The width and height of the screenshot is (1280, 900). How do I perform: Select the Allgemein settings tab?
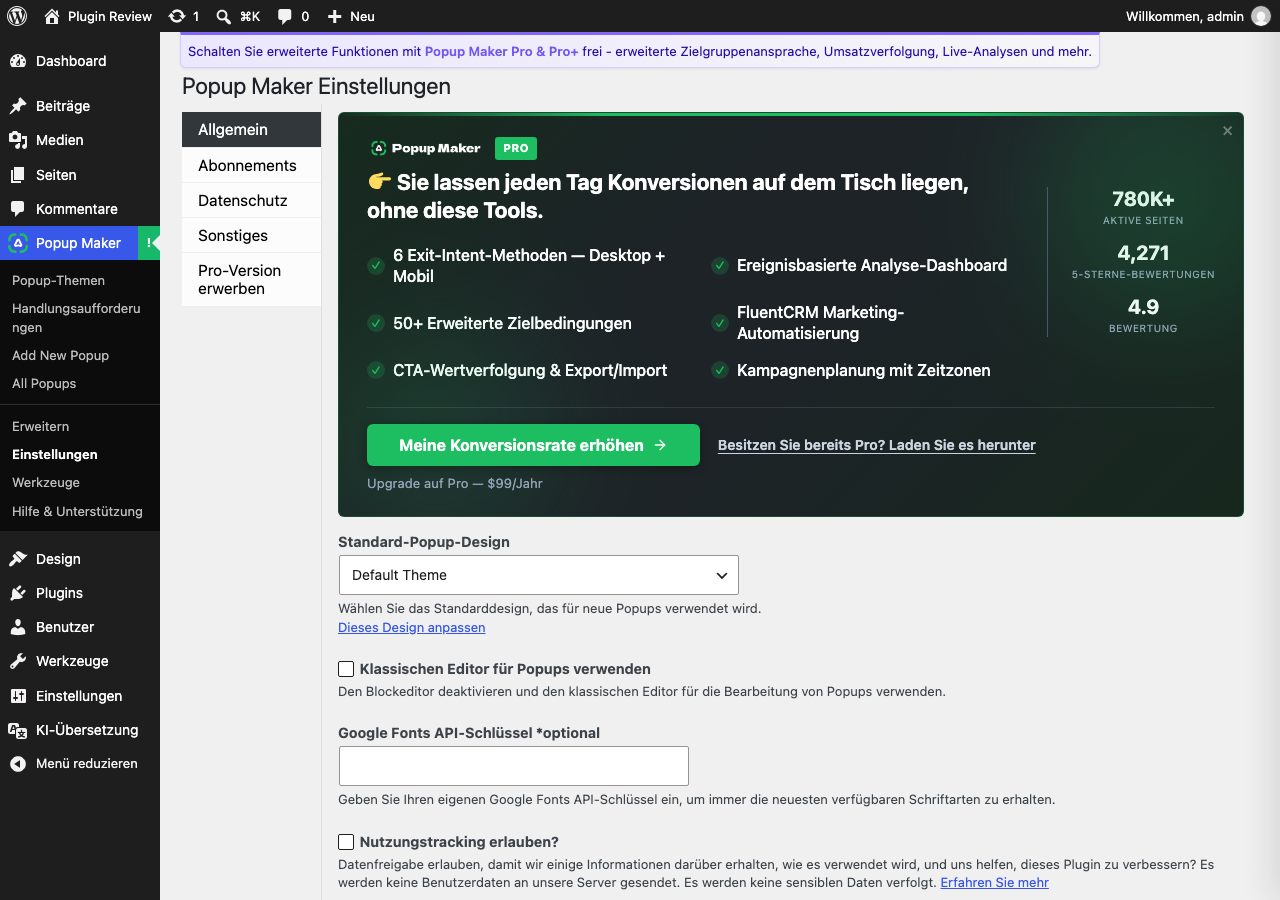pos(251,130)
